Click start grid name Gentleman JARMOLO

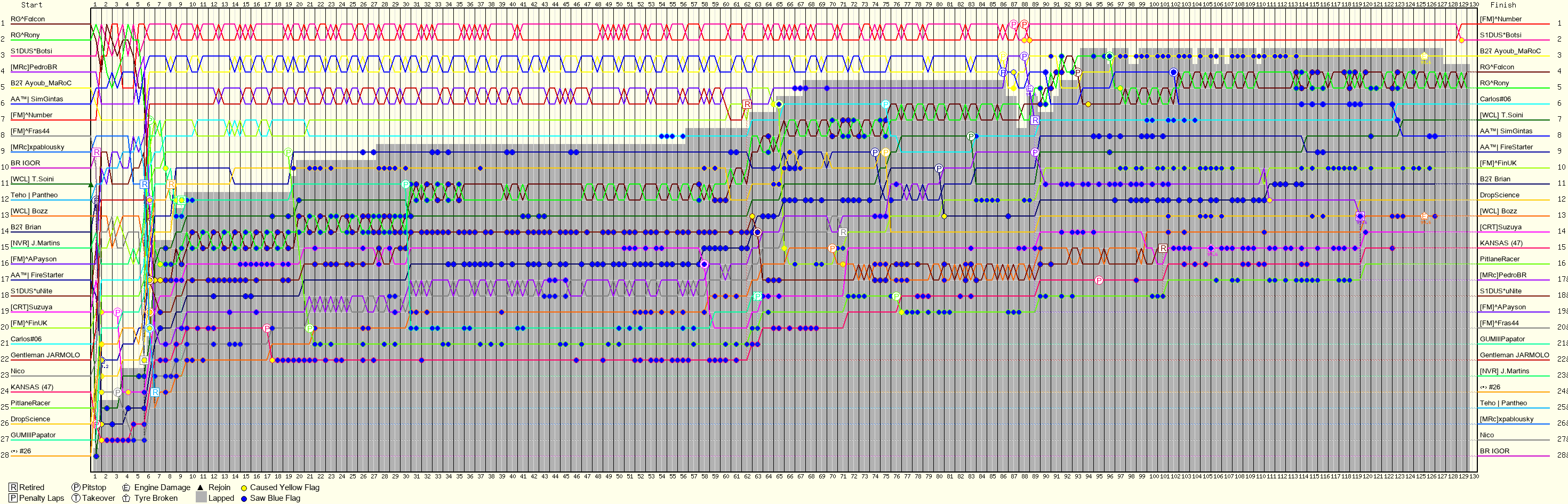(45, 355)
